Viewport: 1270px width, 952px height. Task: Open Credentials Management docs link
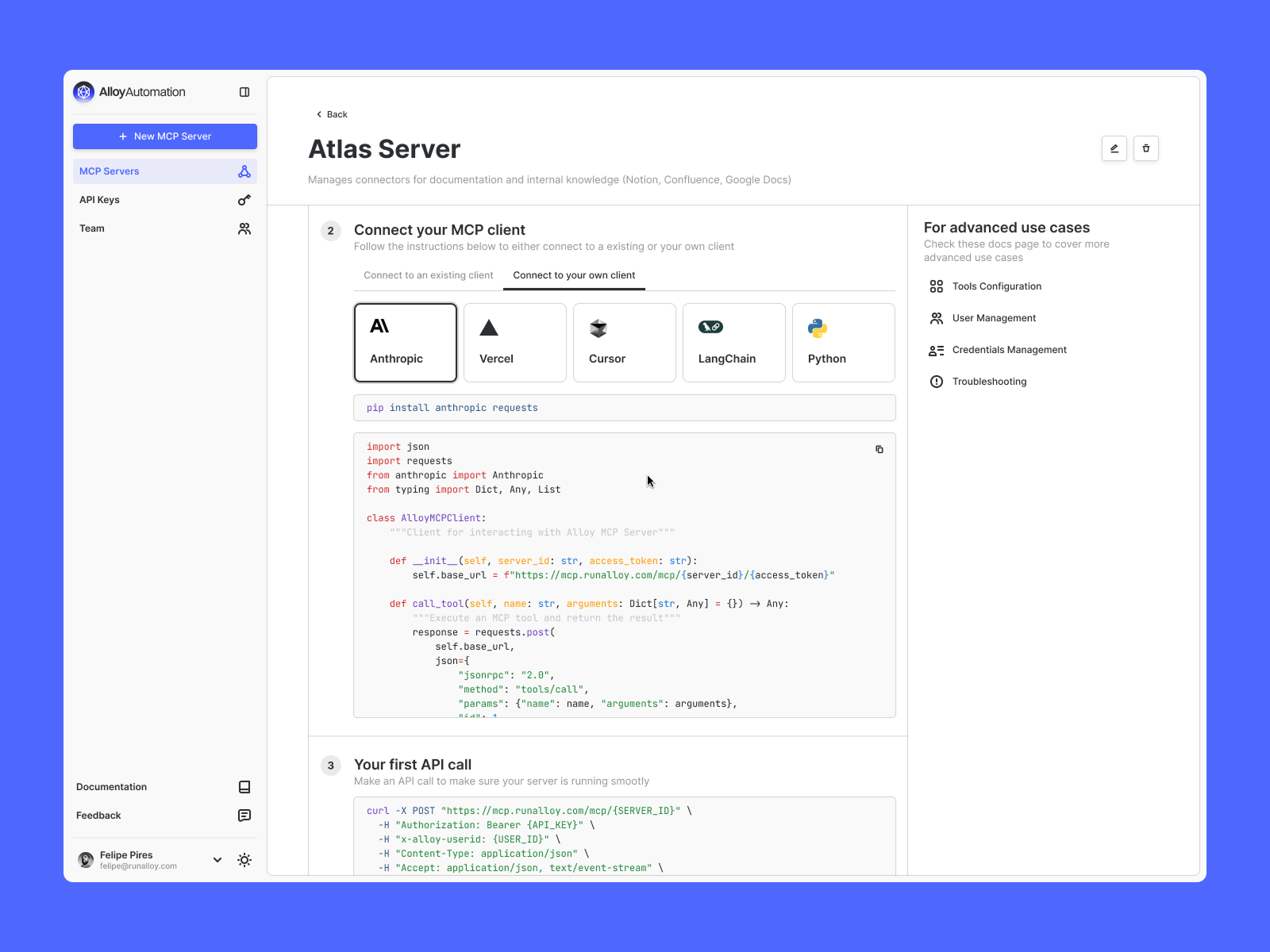tap(1010, 350)
